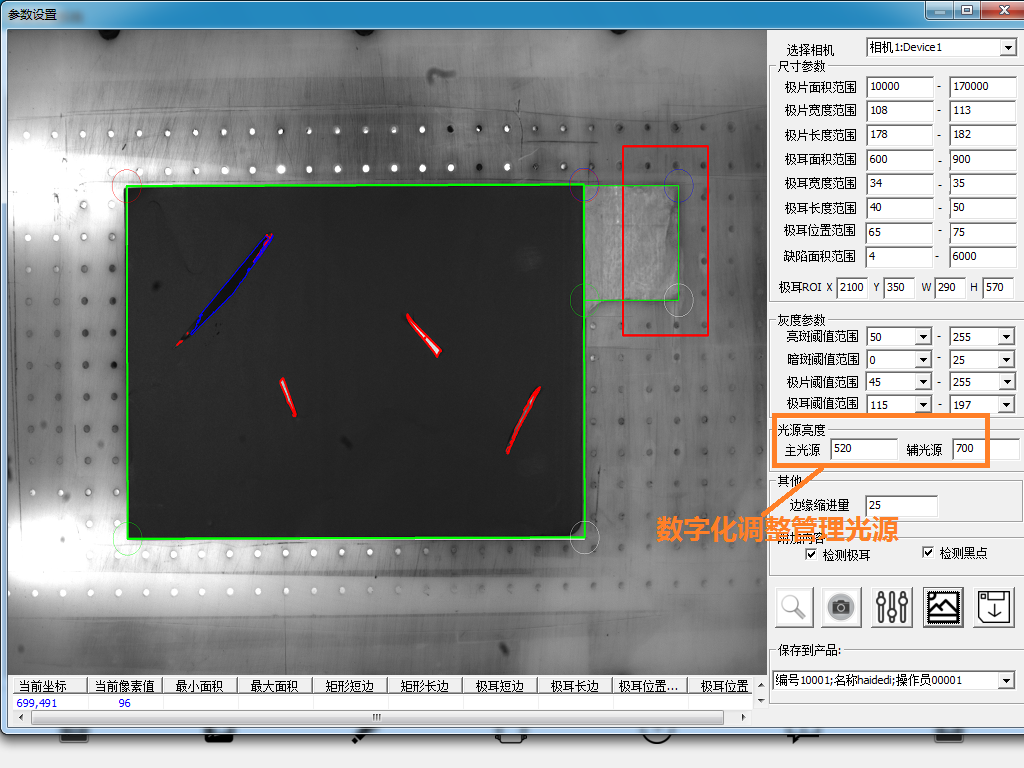Click the floppy disk save icon
The width and height of the screenshot is (1024, 768).
pyautogui.click(x=994, y=607)
